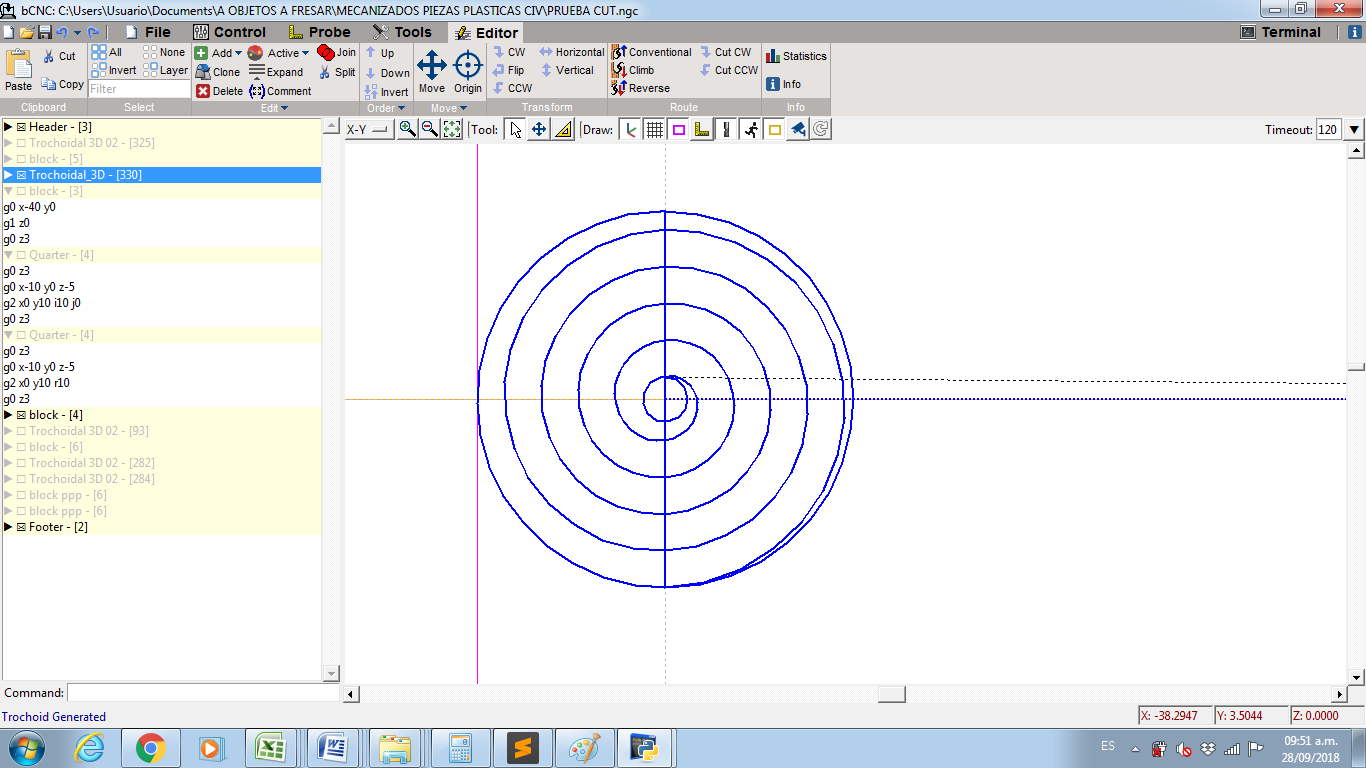Image resolution: width=1366 pixels, height=768 pixels.
Task: Click the Cut scissors button
Action: pyautogui.click(x=59, y=56)
